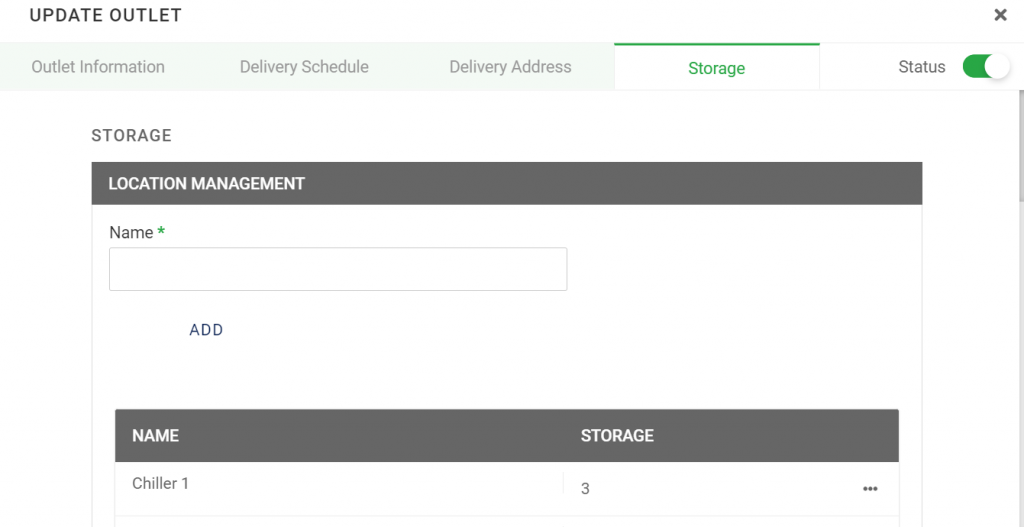
Task: Click the green required asterisk beside Name
Action: (161, 232)
